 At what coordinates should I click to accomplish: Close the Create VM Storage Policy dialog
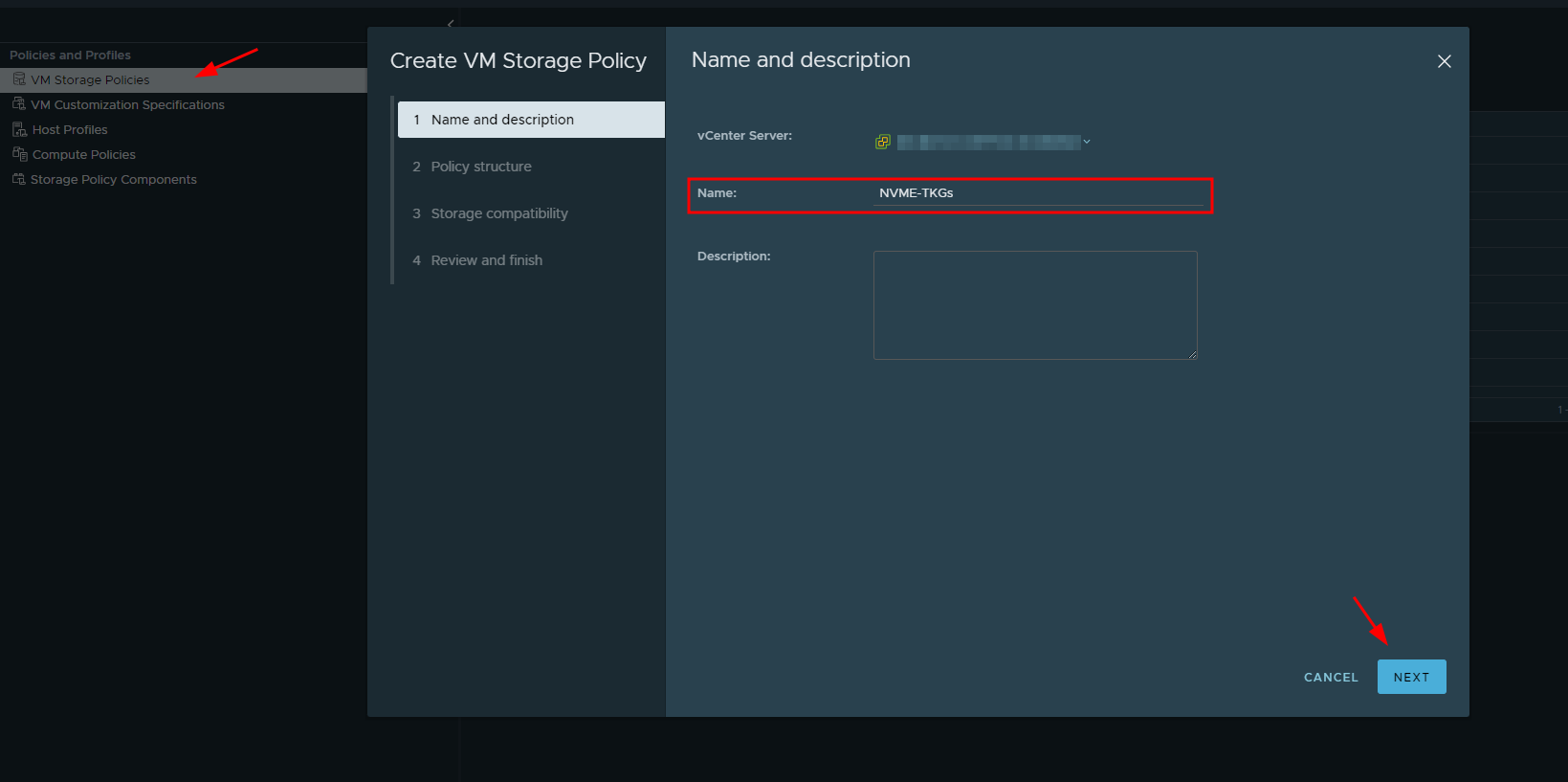[1445, 61]
